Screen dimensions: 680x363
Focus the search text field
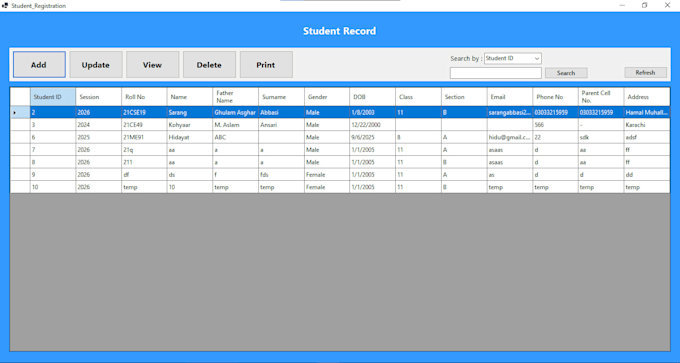point(496,73)
